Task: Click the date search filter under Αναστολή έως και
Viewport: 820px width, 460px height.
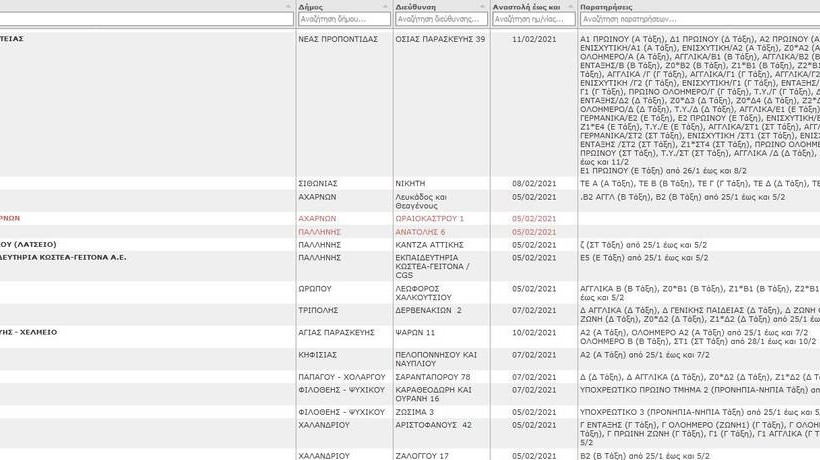Action: click(532, 19)
